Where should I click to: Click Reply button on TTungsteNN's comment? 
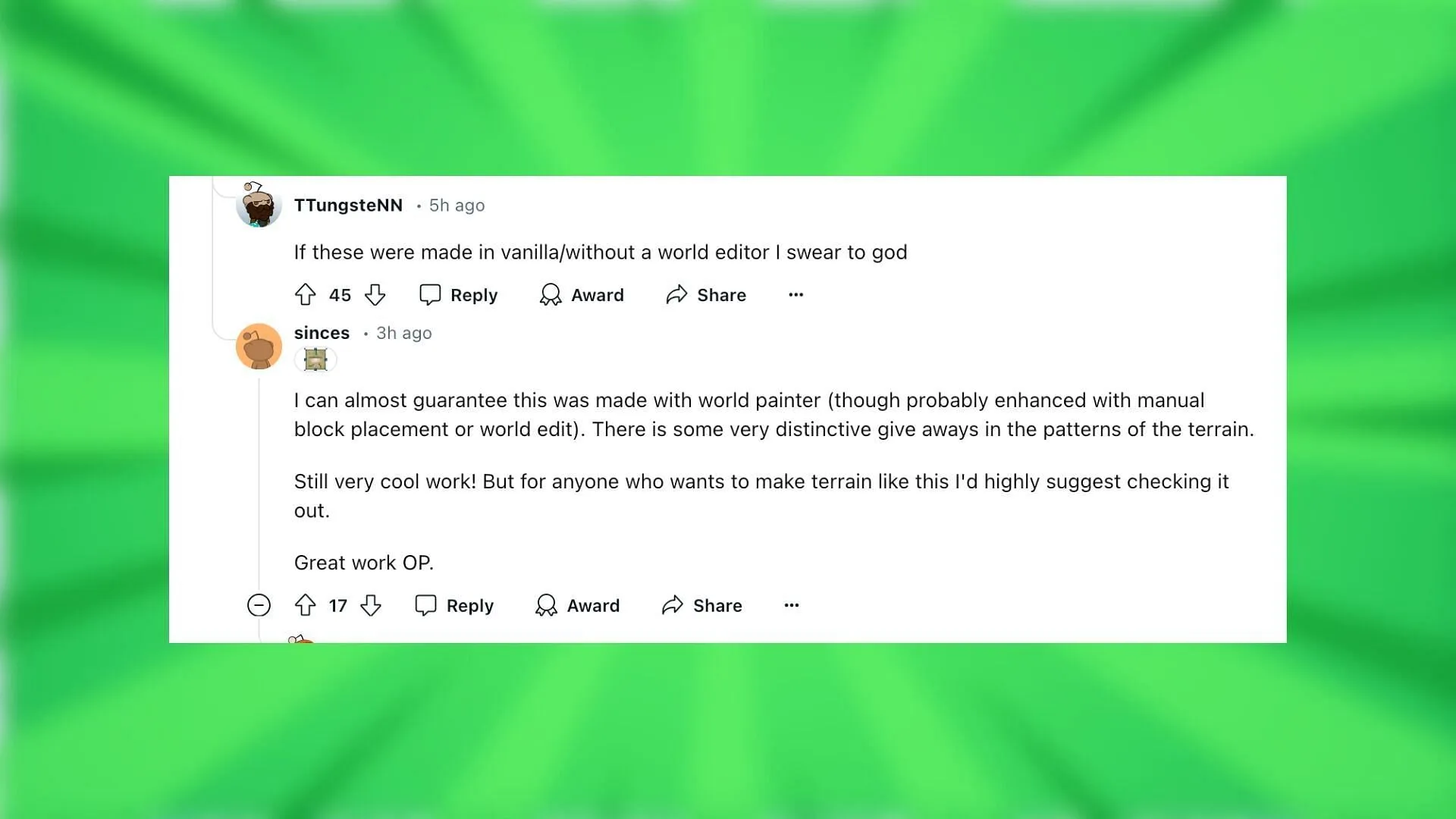pos(459,294)
